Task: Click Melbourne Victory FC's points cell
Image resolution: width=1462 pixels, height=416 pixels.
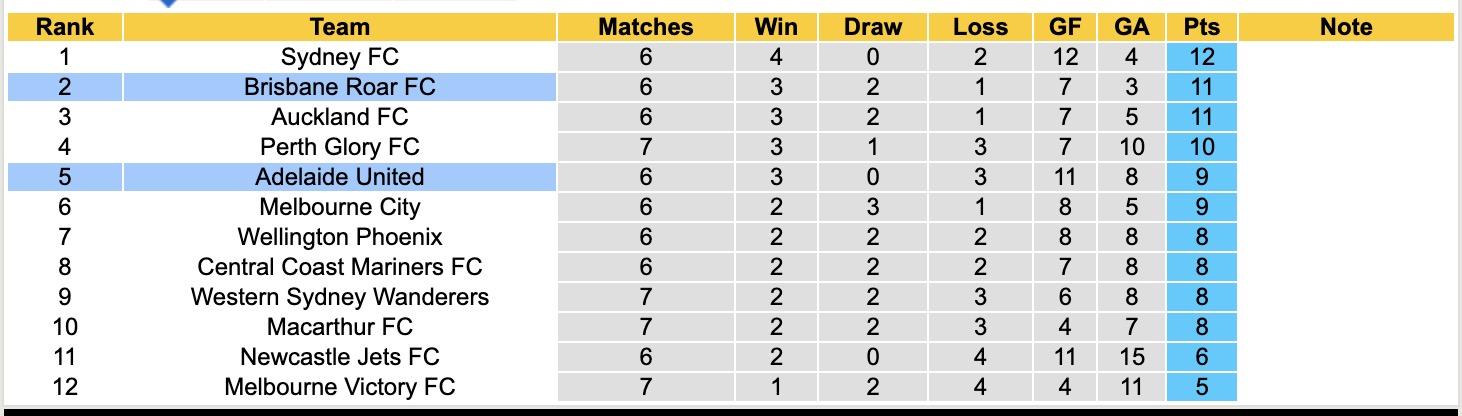Action: pos(1201,387)
